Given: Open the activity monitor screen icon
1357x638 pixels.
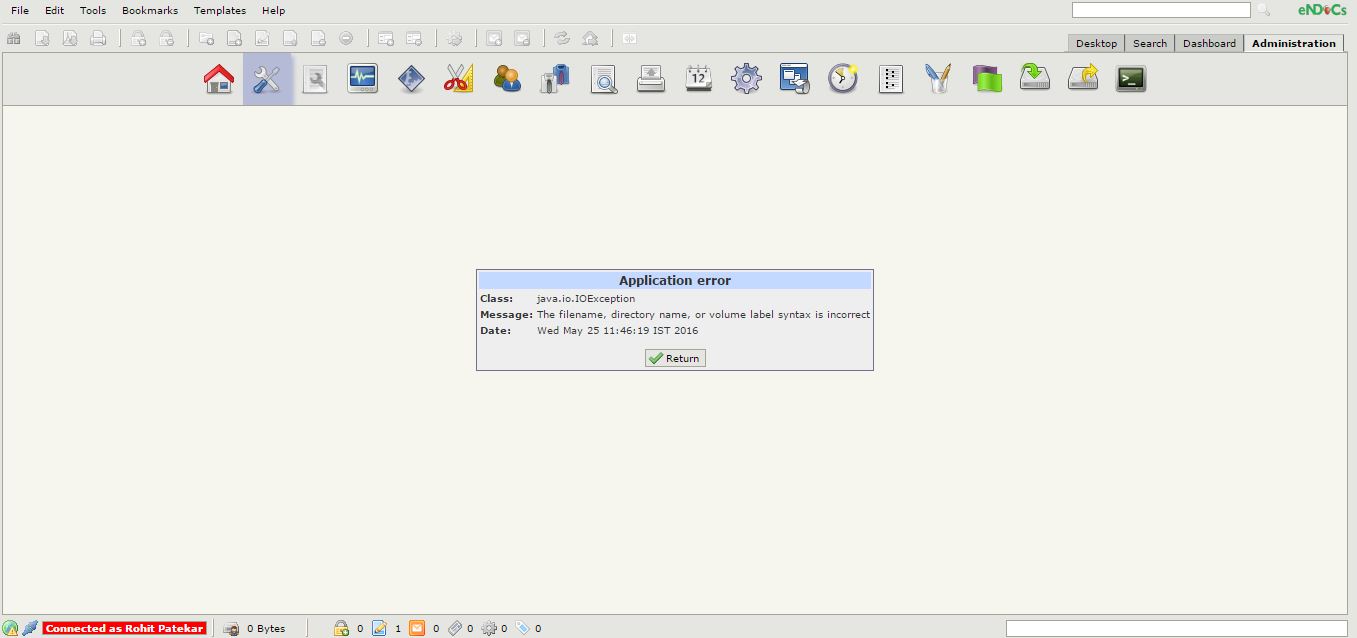Looking at the screenshot, I should click(x=362, y=79).
